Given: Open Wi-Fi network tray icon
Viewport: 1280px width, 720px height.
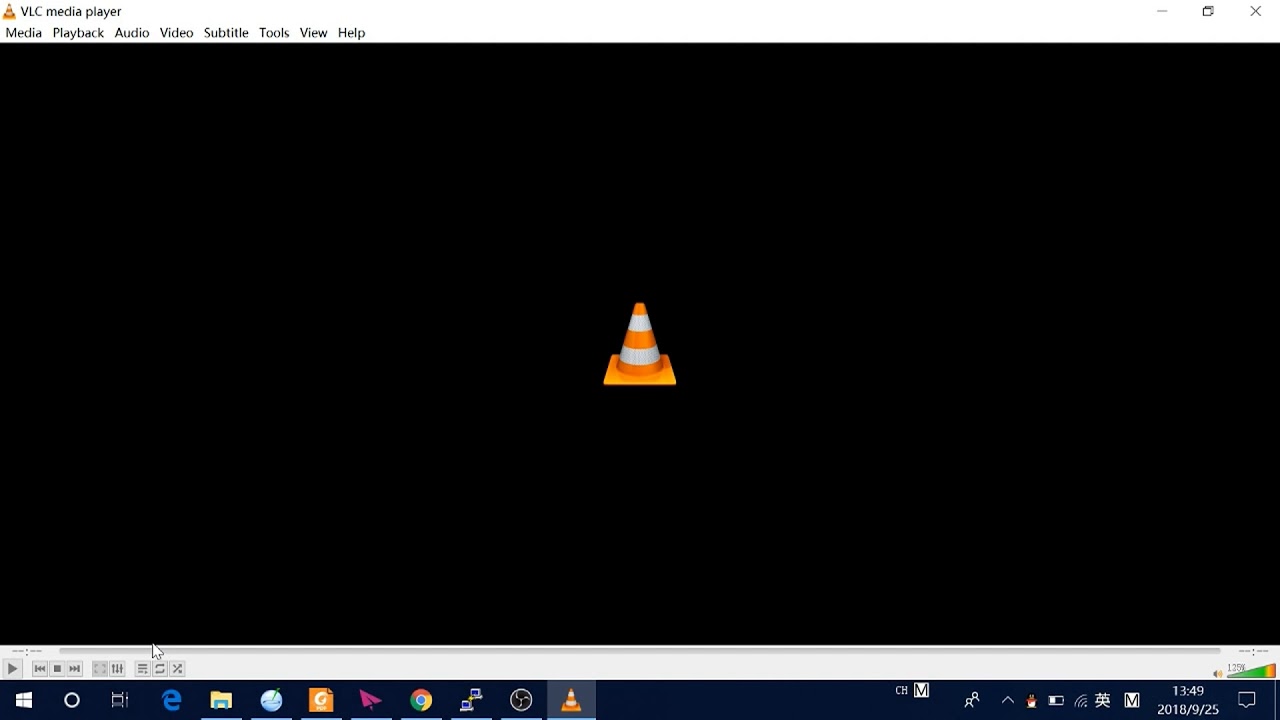Looking at the screenshot, I should 1081,701.
